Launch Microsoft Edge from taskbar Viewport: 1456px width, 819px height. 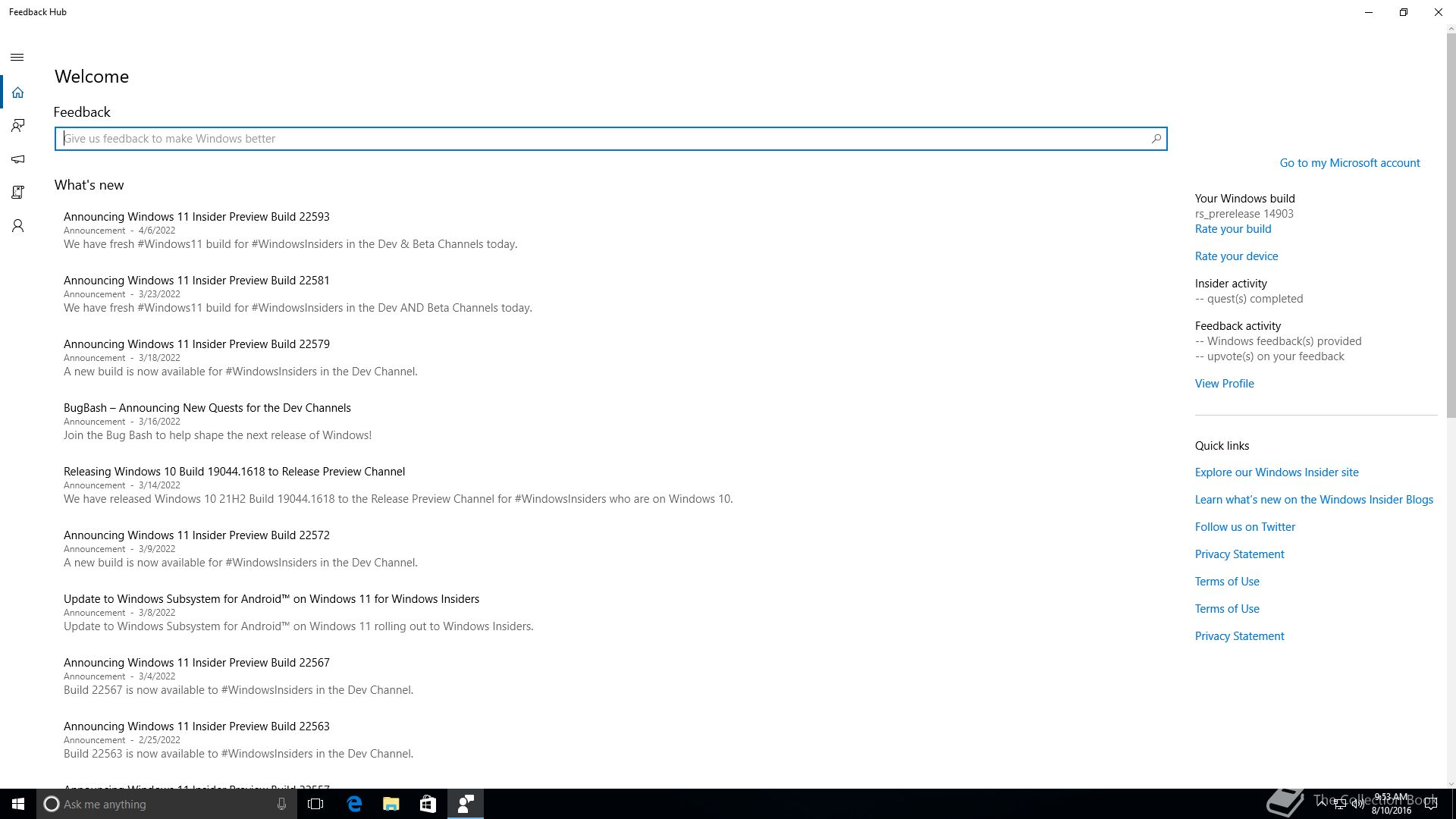[354, 804]
